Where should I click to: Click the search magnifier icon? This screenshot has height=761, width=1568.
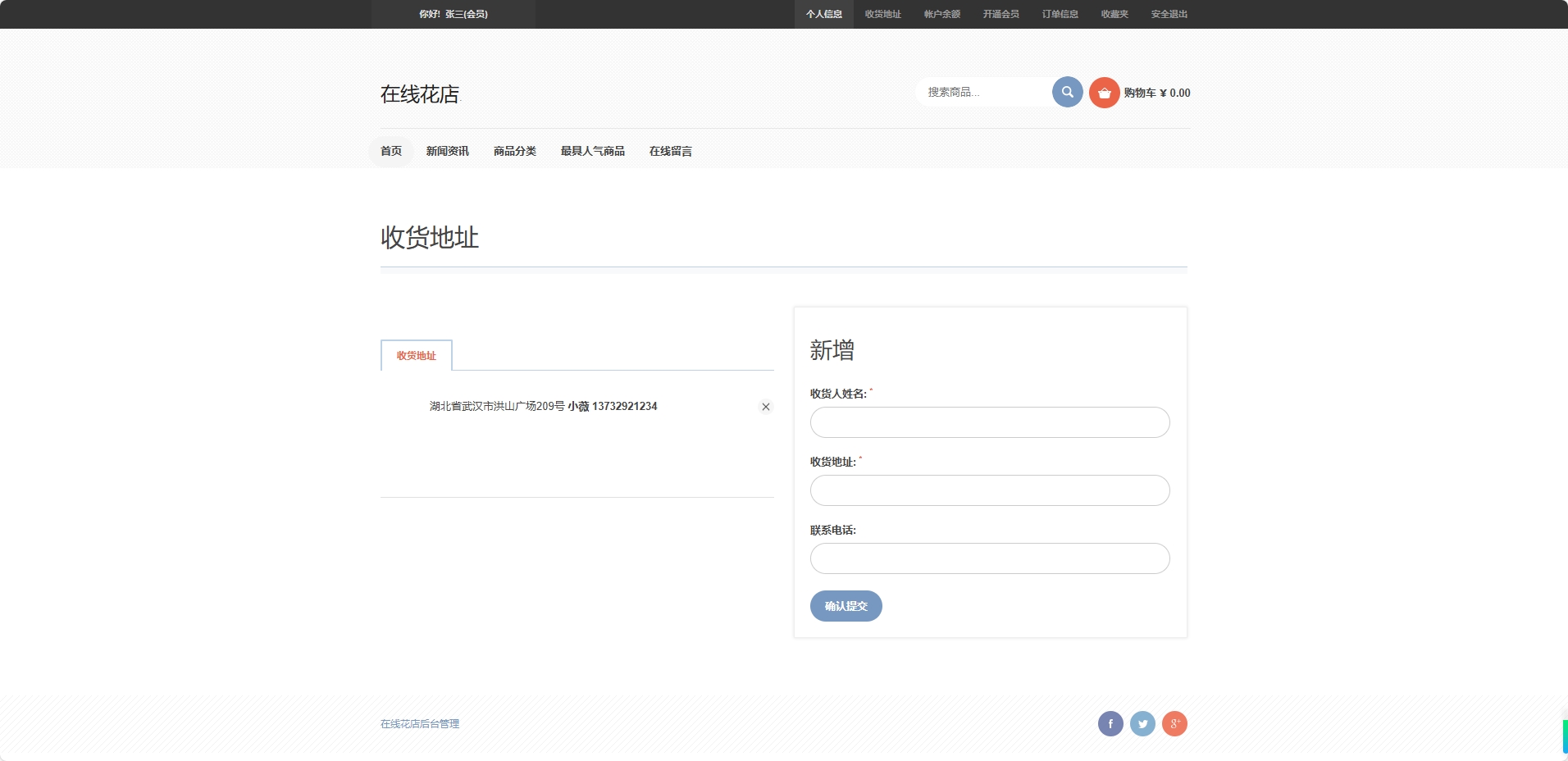[x=1066, y=92]
